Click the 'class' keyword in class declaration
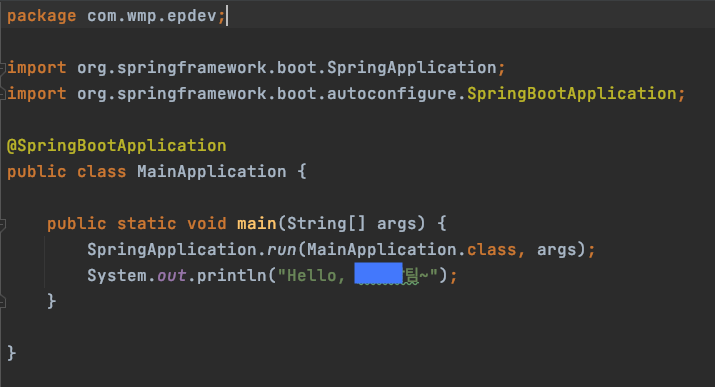The image size is (715, 387). pyautogui.click(x=101, y=172)
